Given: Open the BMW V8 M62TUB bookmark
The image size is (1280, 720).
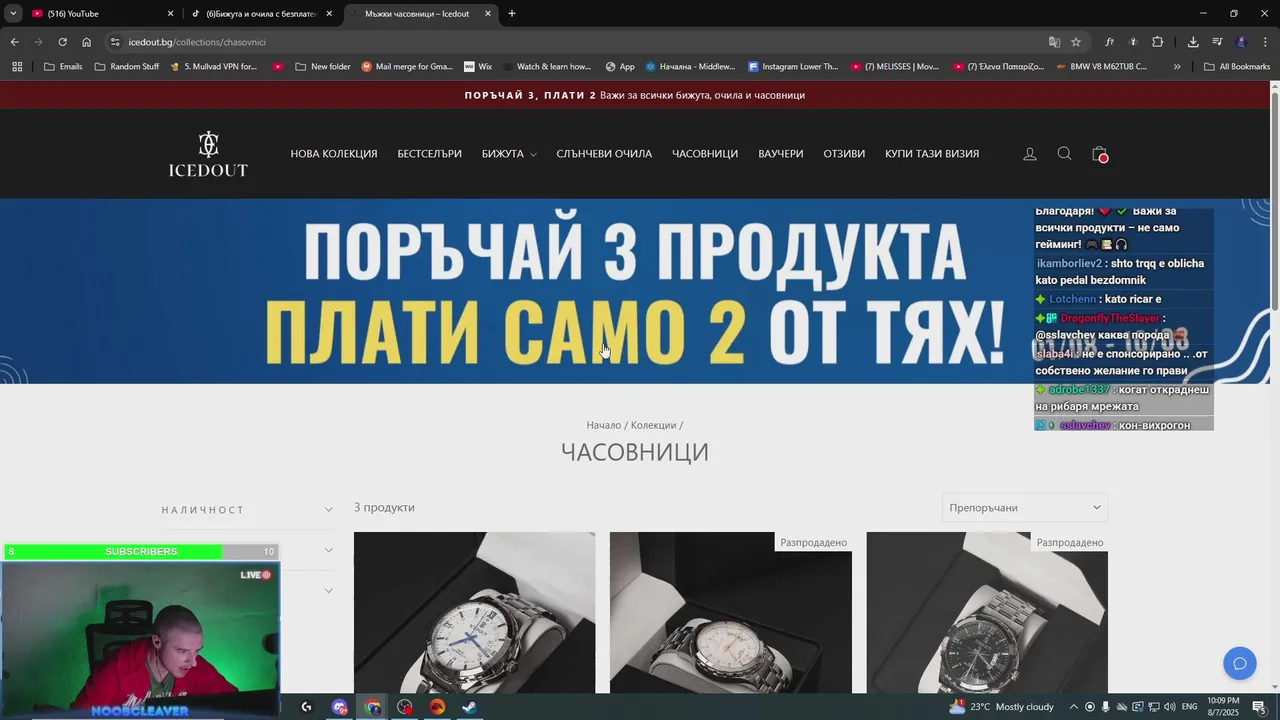Looking at the screenshot, I should [1100, 67].
